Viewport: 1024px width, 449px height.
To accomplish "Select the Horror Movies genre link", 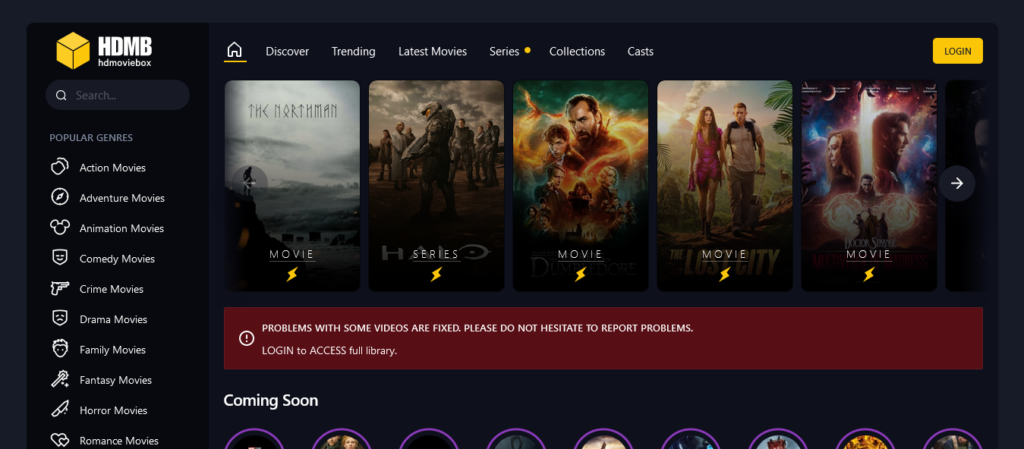I will click(x=113, y=410).
